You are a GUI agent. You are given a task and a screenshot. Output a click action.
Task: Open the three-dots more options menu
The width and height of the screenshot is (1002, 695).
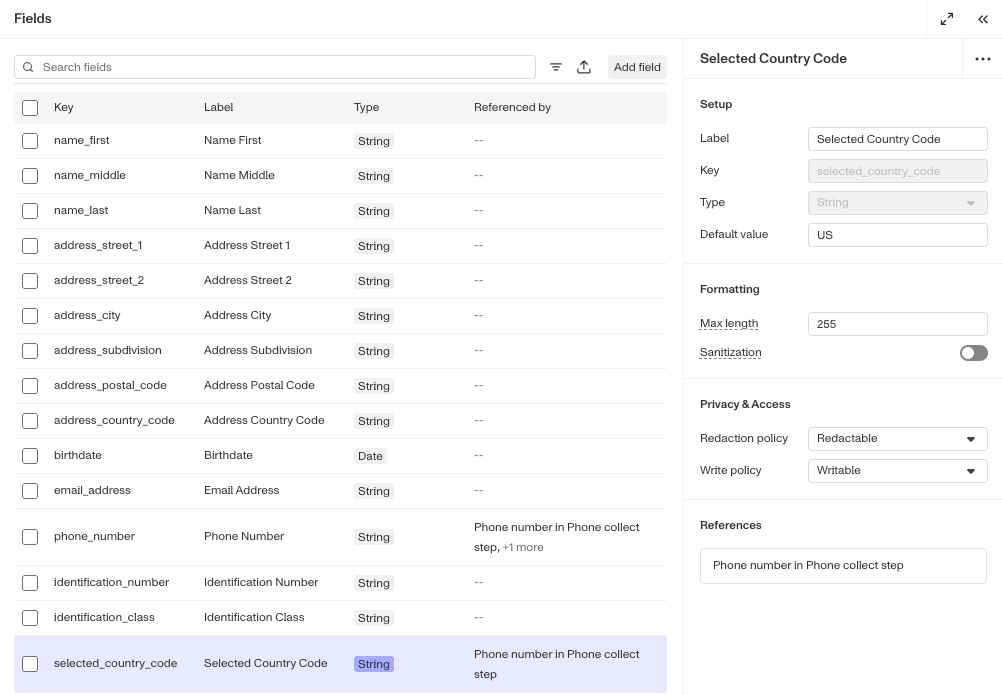click(983, 59)
